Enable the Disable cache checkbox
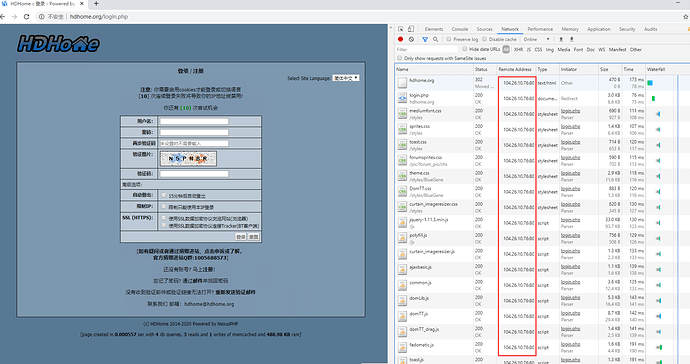This screenshot has width=690, height=364. coord(484,39)
